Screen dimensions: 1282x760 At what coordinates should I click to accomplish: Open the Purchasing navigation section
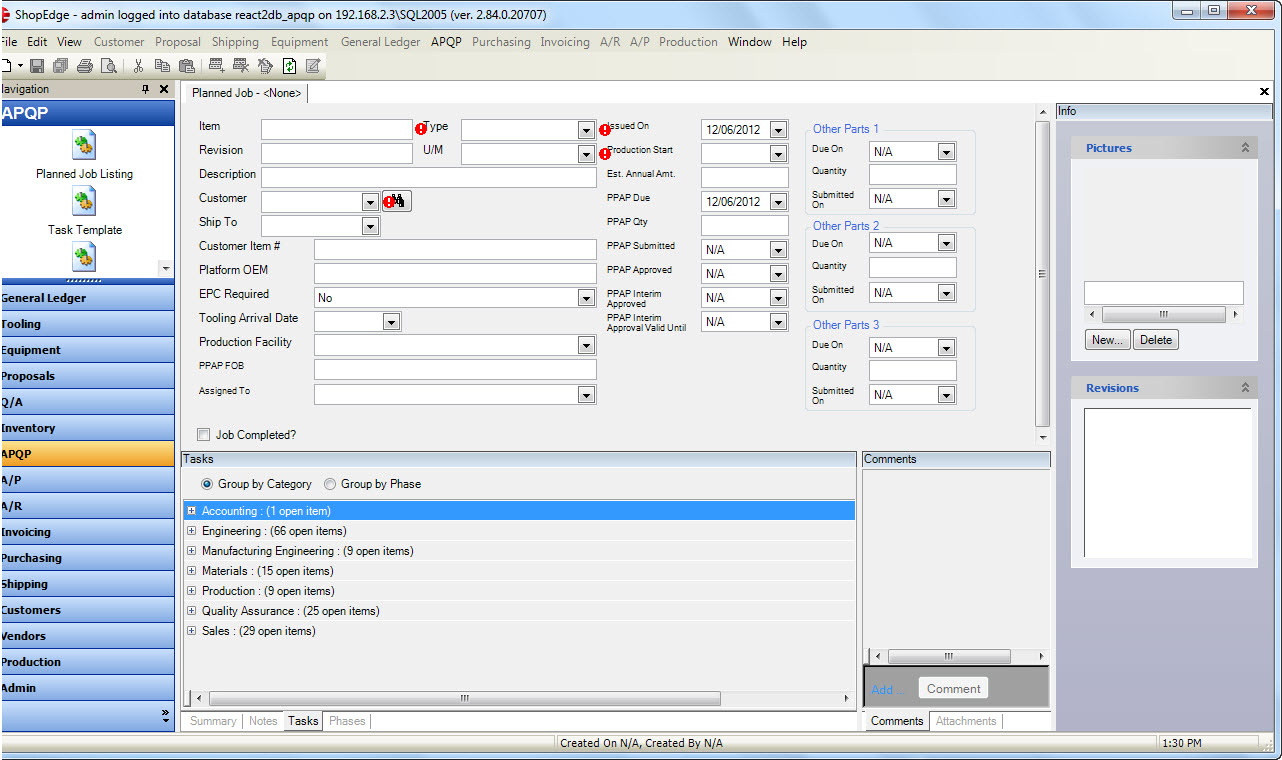tap(88, 558)
